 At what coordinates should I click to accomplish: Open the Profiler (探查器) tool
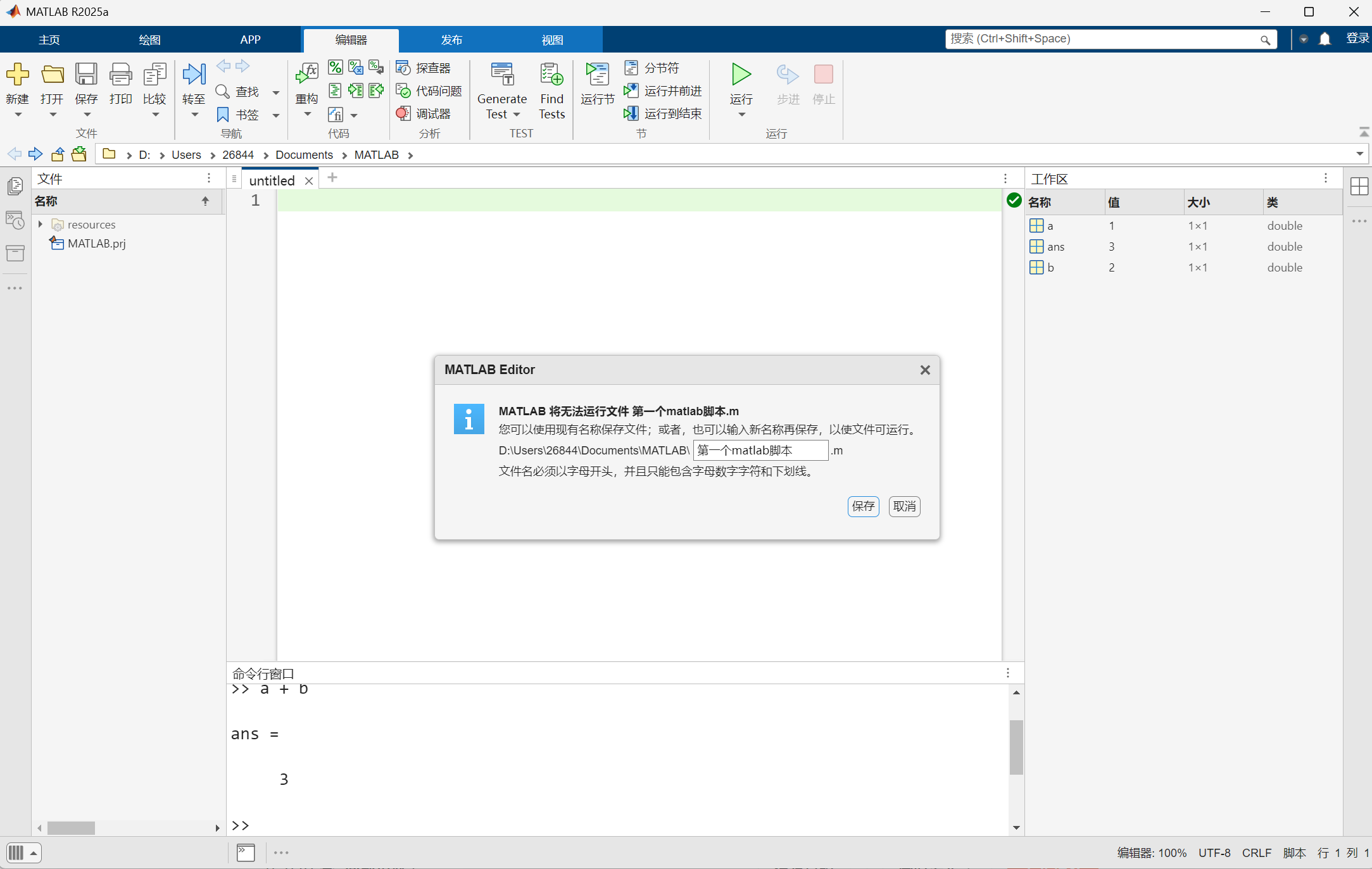pyautogui.click(x=424, y=68)
